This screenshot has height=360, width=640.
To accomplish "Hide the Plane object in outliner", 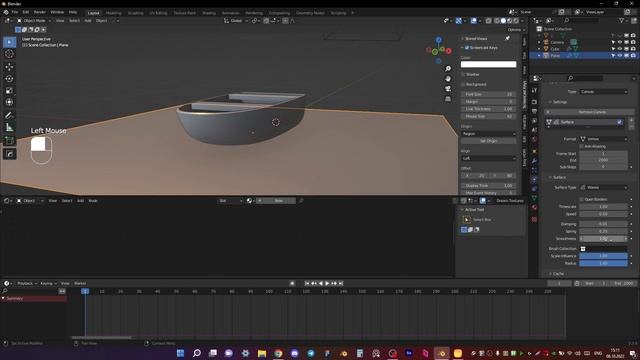I will click(620, 56).
